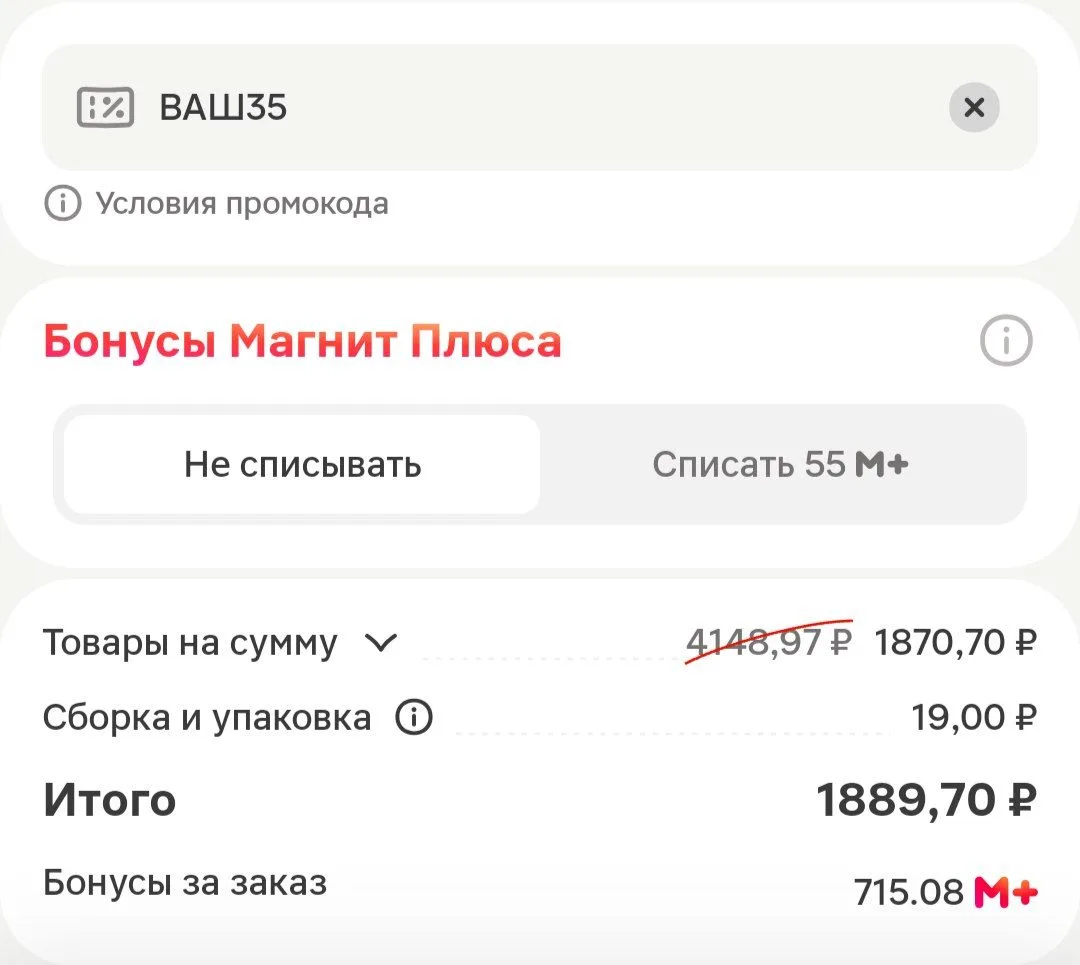The image size is (1080, 965).
Task: Click the Бонусы Магнит Плюса heading
Action: [302, 341]
